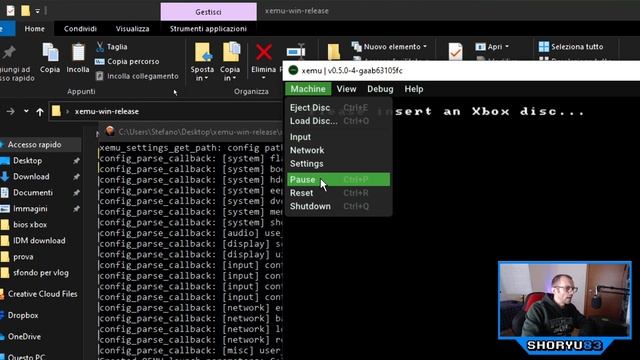Open Immagini in the navigation pane
Image resolution: width=640 pixels, height=360 pixels.
point(30,209)
